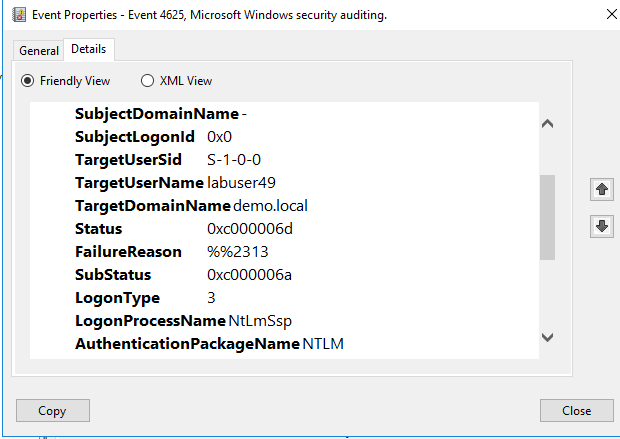Click the scroll up chevron in details pane
Image resolution: width=620 pixels, height=439 pixels.
(547, 124)
